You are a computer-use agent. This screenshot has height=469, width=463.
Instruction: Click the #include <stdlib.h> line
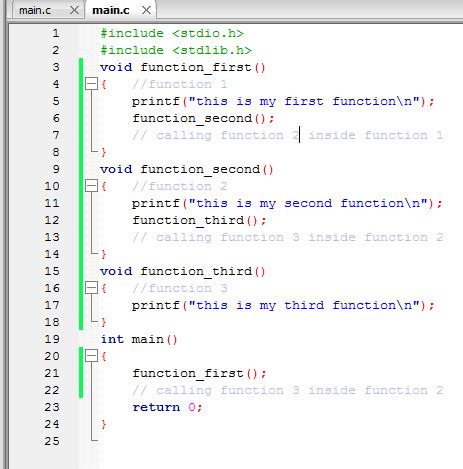click(x=176, y=50)
